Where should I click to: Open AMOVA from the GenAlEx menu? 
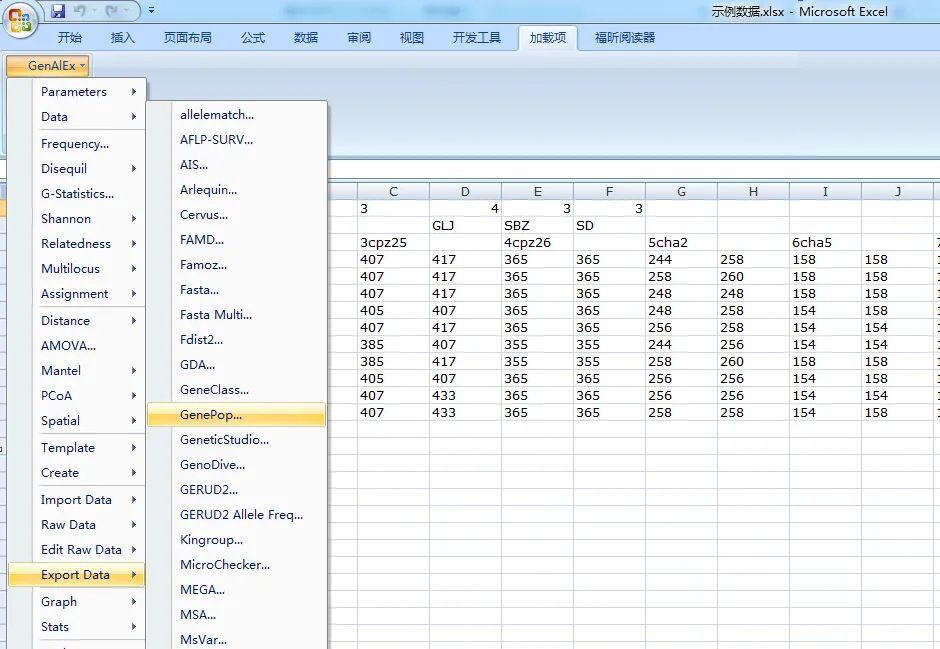tap(70, 344)
